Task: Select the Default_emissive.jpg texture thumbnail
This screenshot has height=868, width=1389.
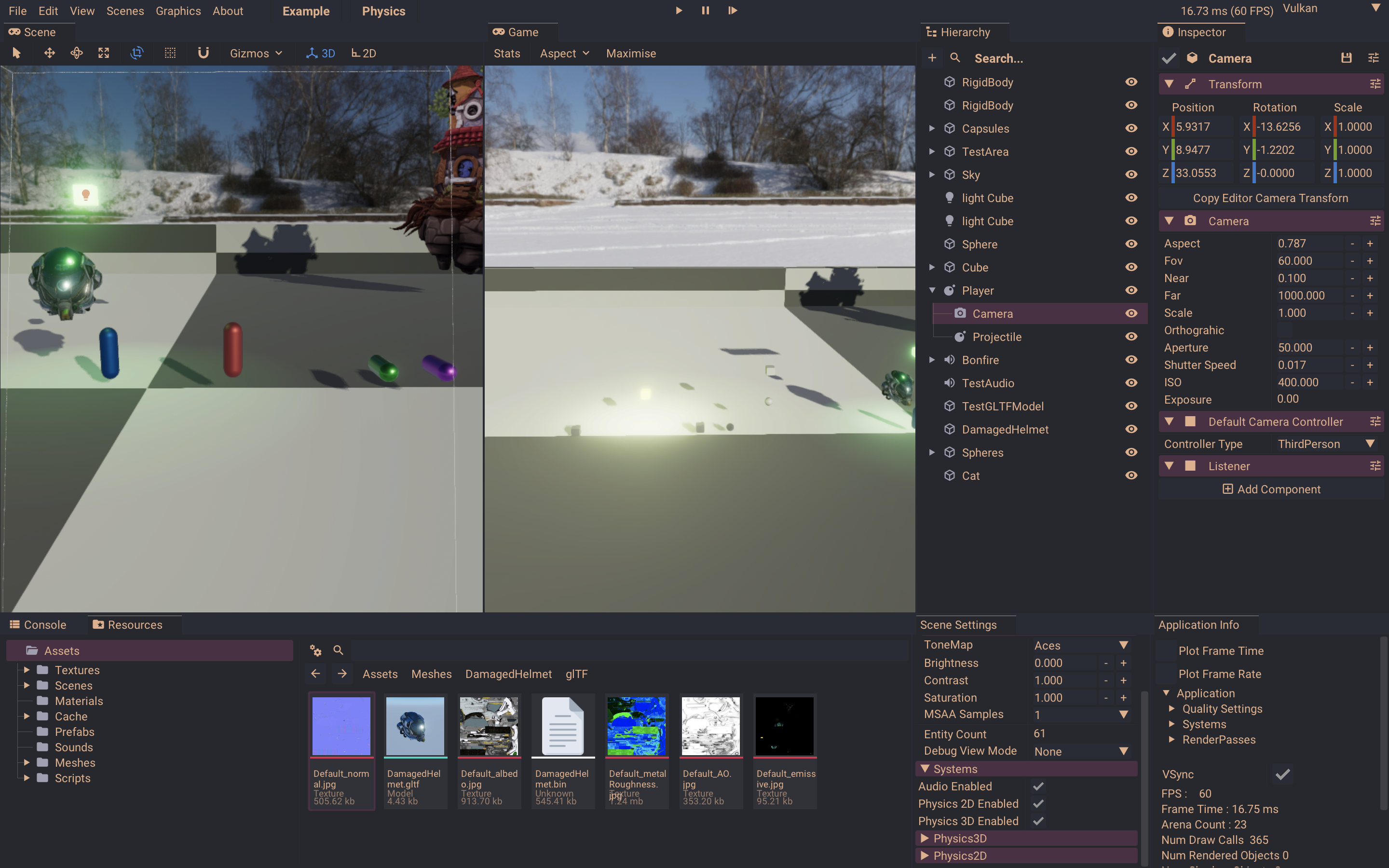Action: (784, 726)
